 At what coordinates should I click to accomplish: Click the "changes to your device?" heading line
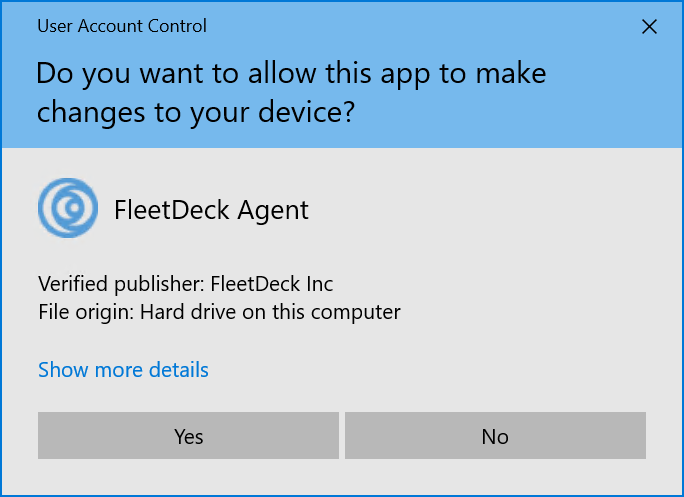196,112
